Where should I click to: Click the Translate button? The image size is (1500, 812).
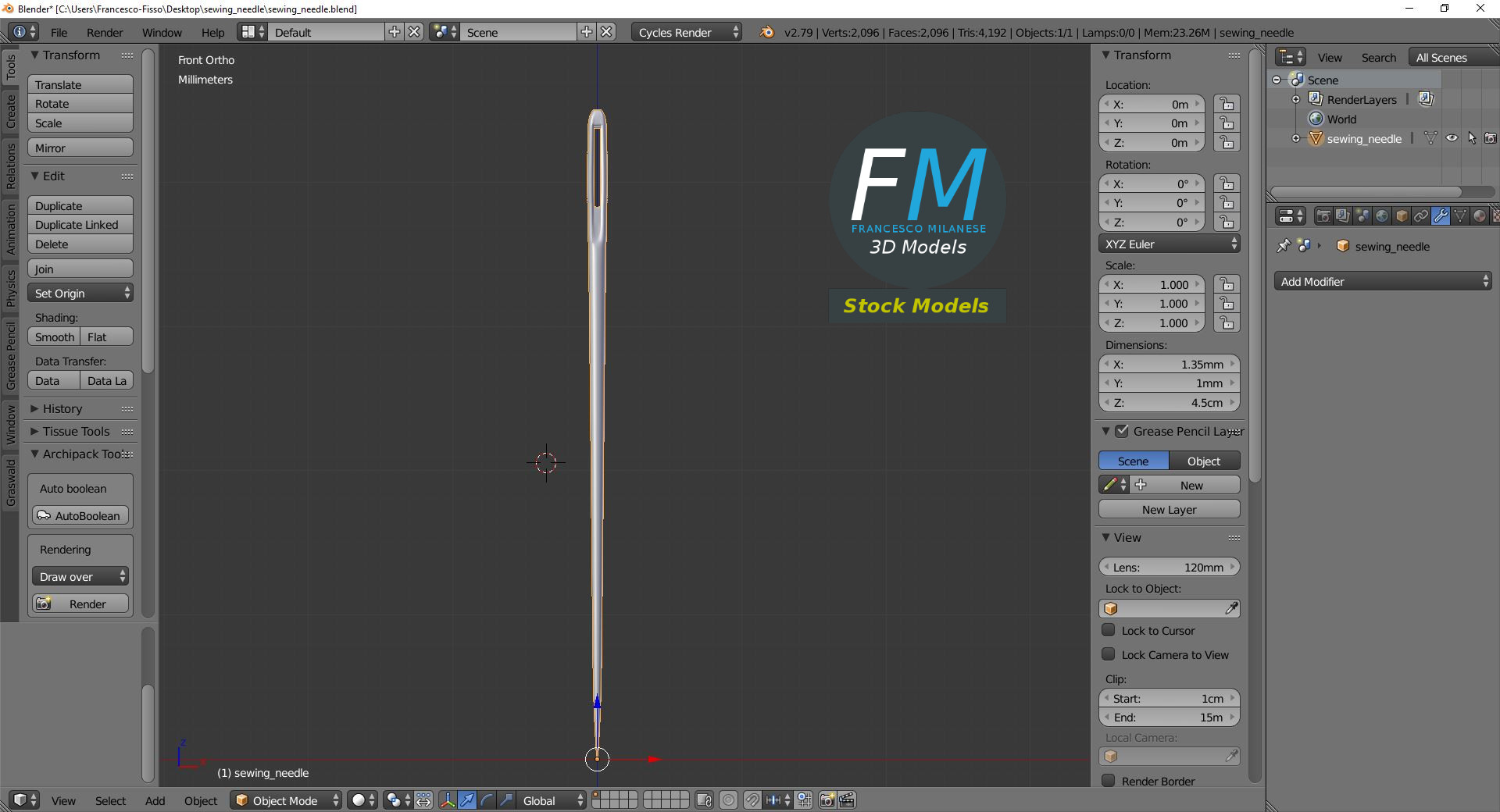(80, 84)
